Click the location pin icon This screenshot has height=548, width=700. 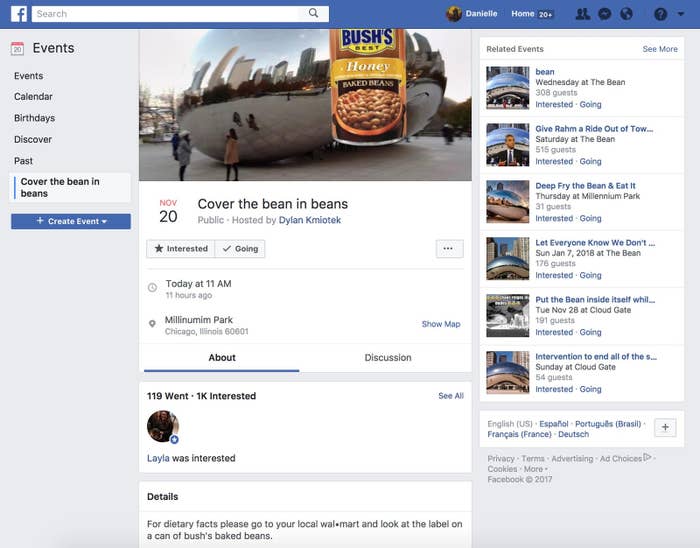click(x=152, y=324)
